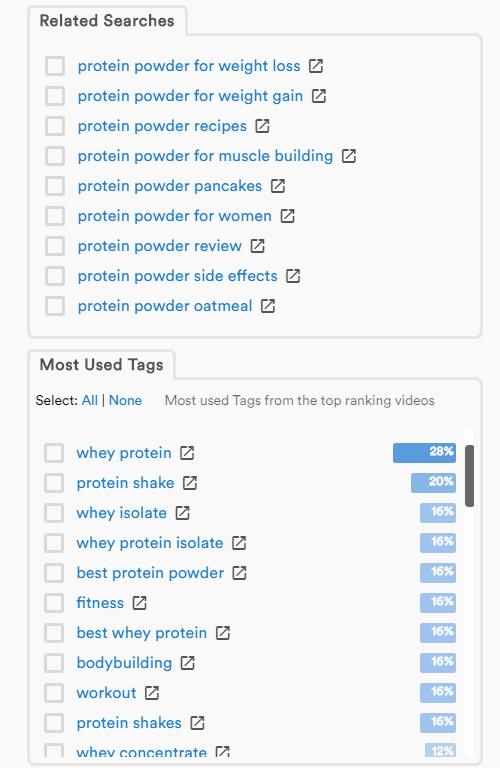Viewport: 500px width, 768px height.
Task: Check the 'protein powder for weight gain' checkbox
Action: tap(55, 96)
